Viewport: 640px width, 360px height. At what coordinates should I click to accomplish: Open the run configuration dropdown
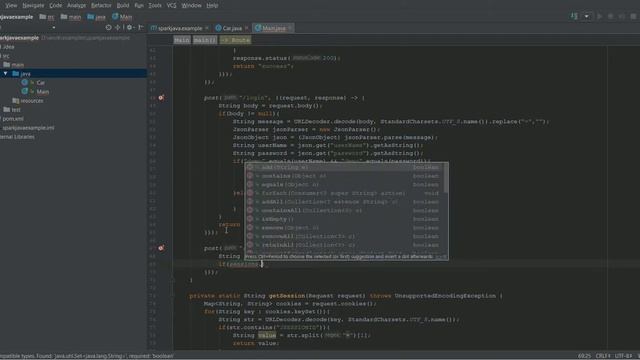click(587, 16)
